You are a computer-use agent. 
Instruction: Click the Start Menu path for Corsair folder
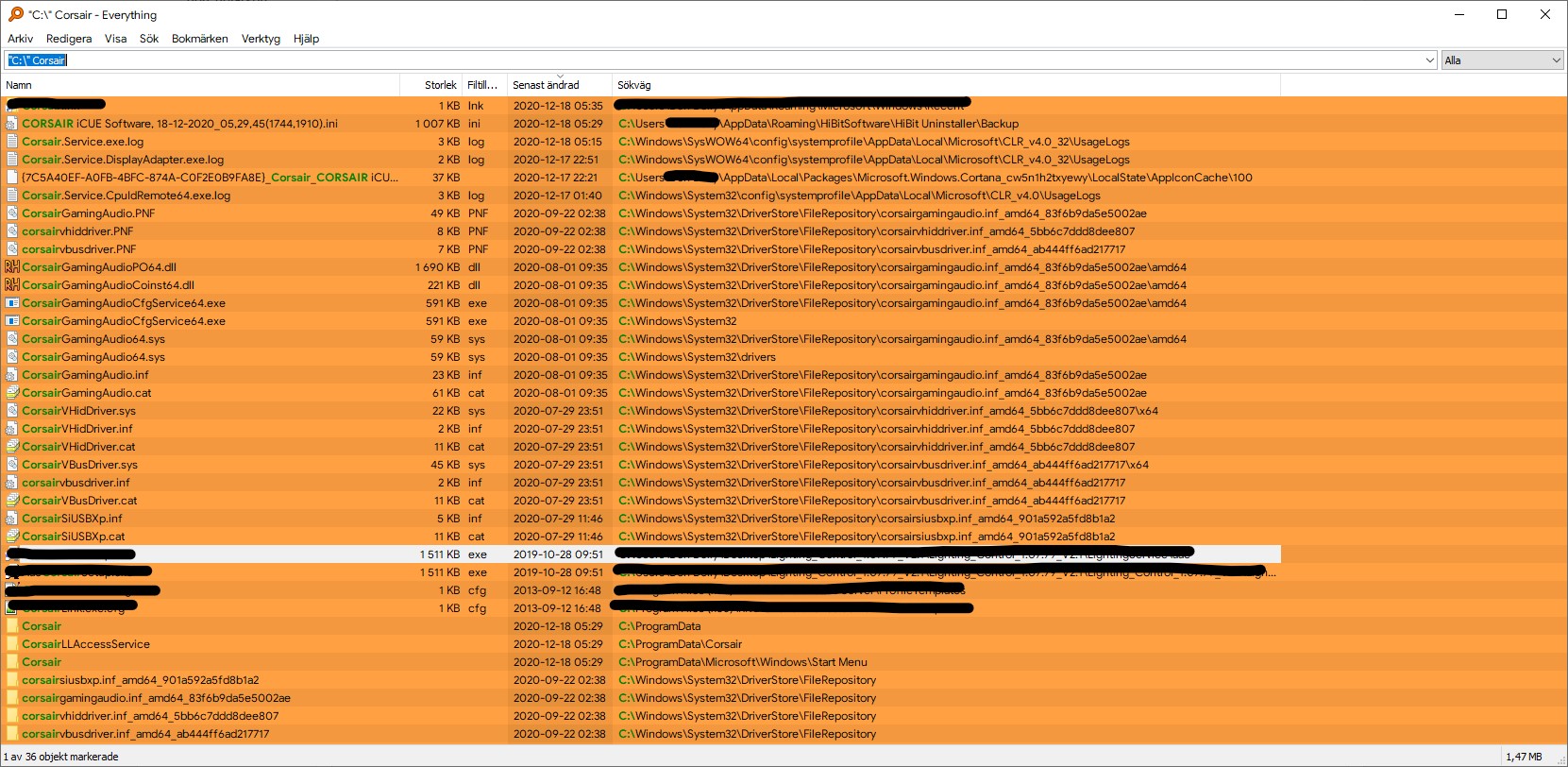pos(742,662)
